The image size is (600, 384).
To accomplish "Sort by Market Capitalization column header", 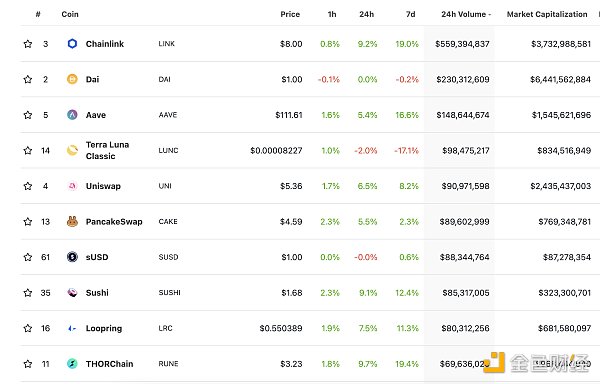I will (x=547, y=14).
